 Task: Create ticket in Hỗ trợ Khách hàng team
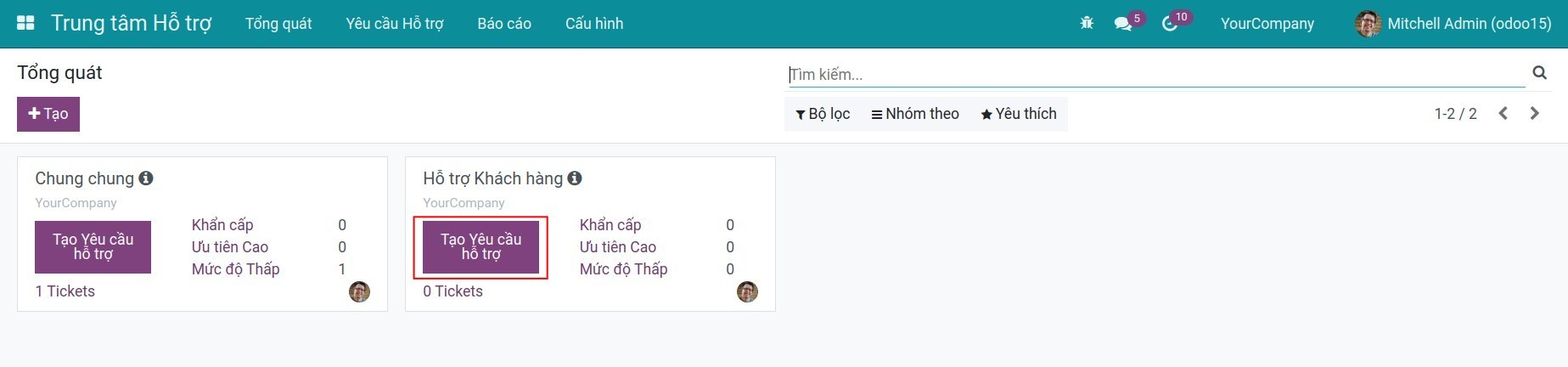[481, 247]
